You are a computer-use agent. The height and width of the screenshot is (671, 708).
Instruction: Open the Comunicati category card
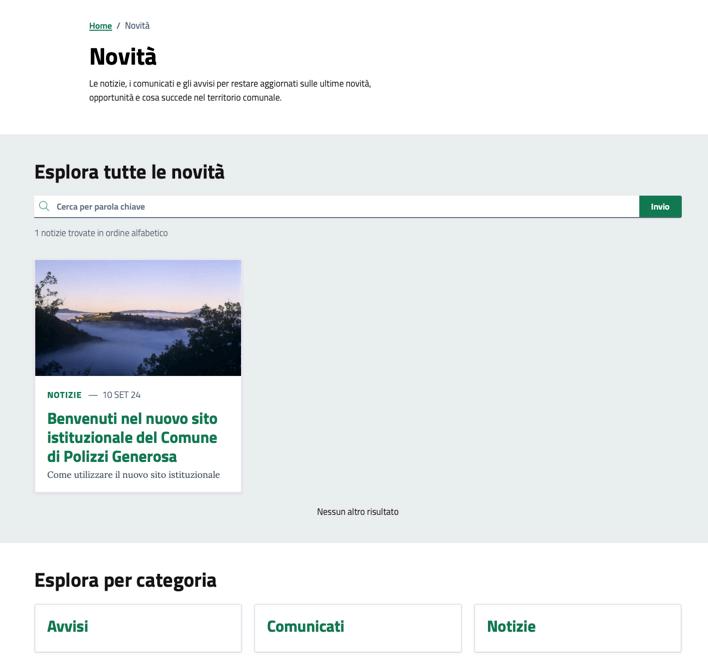click(x=358, y=628)
